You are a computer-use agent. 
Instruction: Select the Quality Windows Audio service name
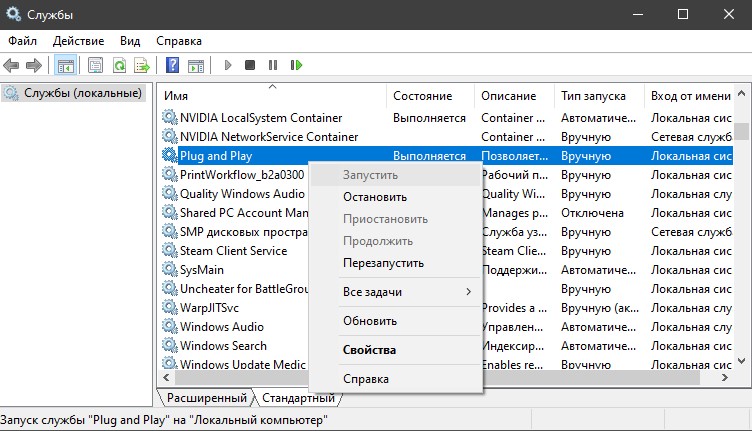click(242, 194)
